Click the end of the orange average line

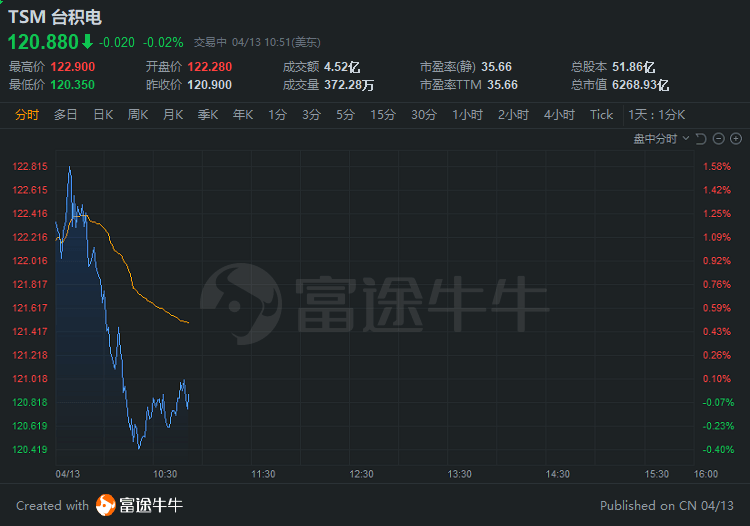pyautogui.click(x=188, y=323)
